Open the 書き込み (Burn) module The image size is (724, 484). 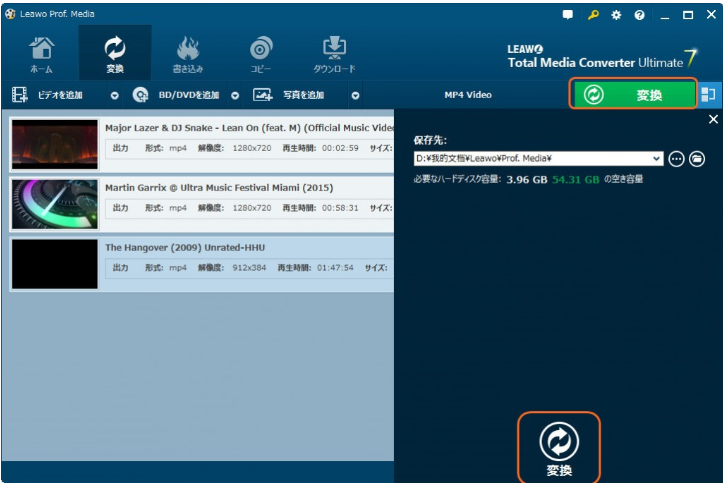[187, 54]
